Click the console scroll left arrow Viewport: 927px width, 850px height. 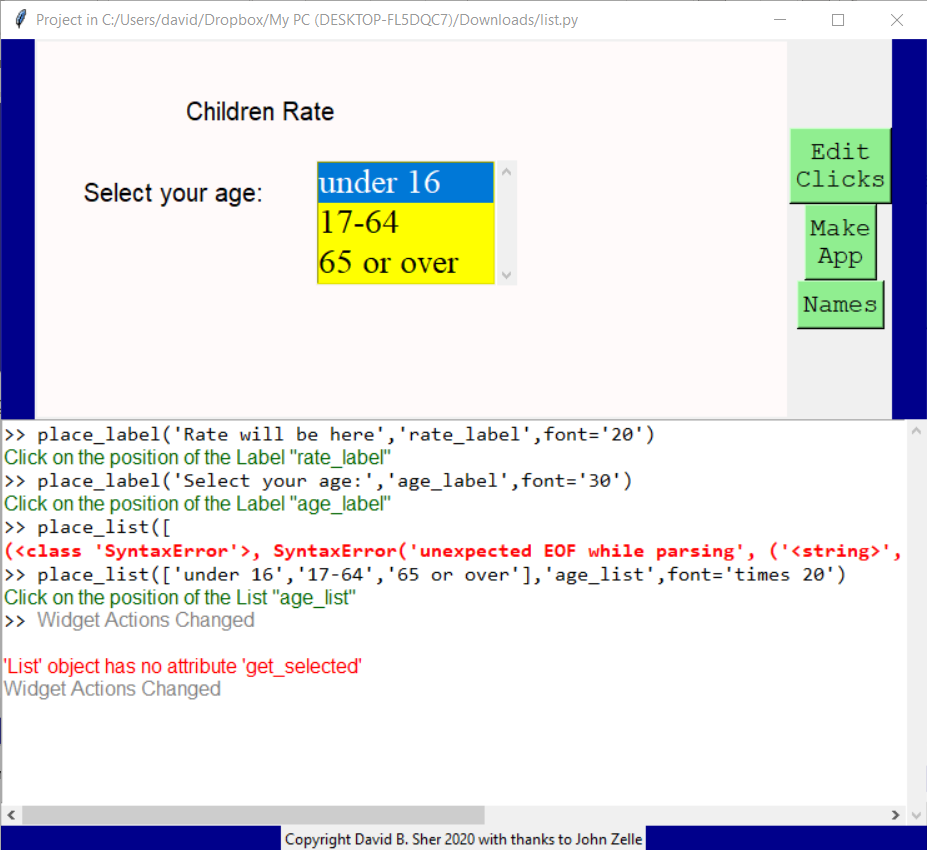point(11,815)
